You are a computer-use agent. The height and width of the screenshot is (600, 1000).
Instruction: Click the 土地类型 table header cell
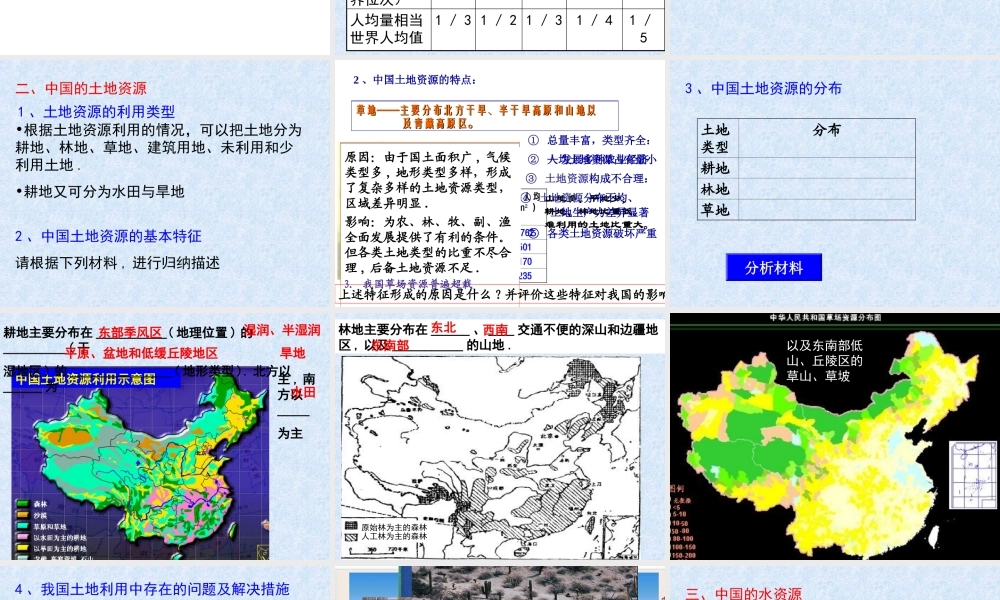tap(717, 138)
